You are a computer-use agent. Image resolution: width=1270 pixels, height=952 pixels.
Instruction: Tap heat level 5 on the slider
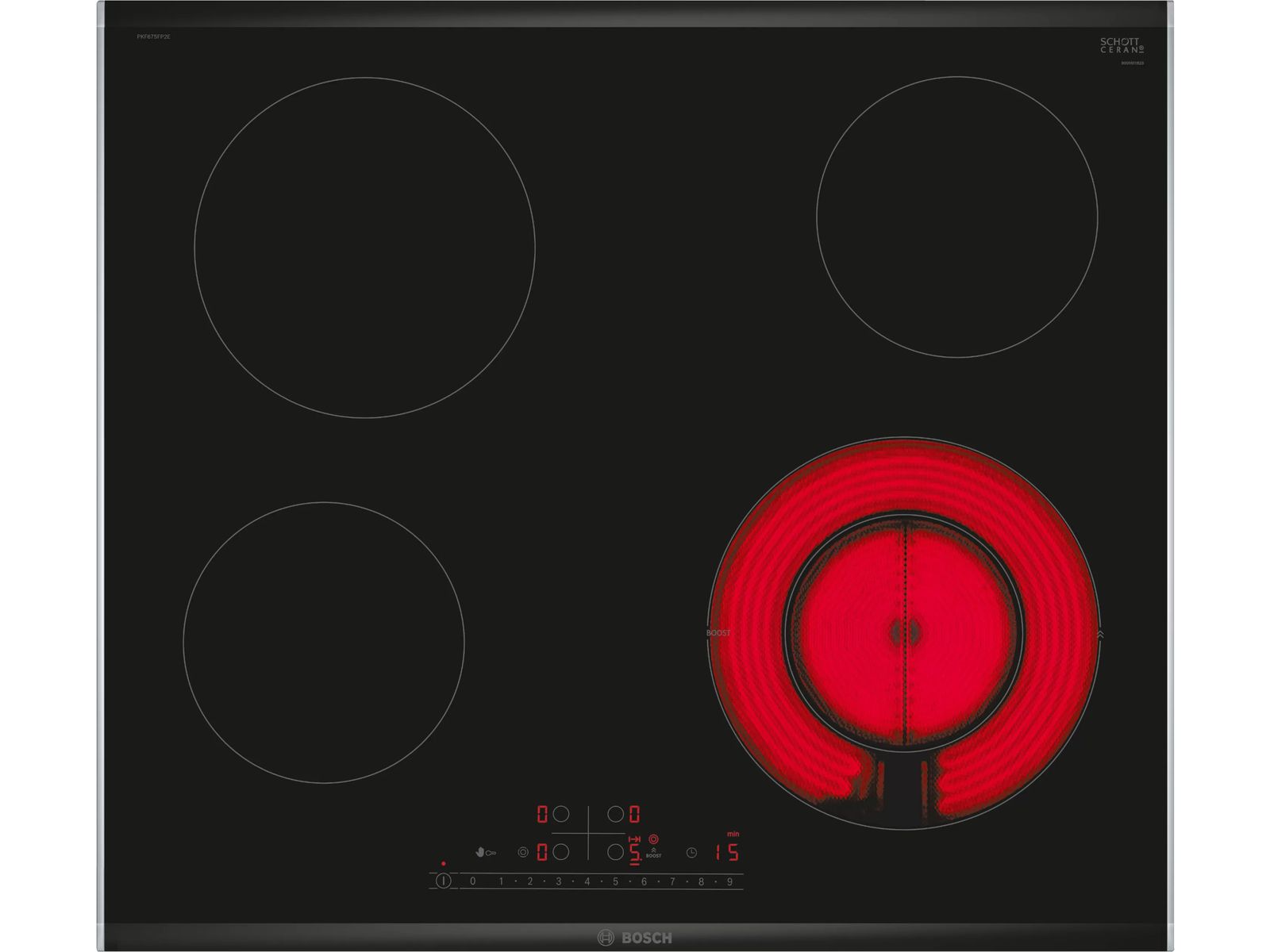tap(615, 881)
